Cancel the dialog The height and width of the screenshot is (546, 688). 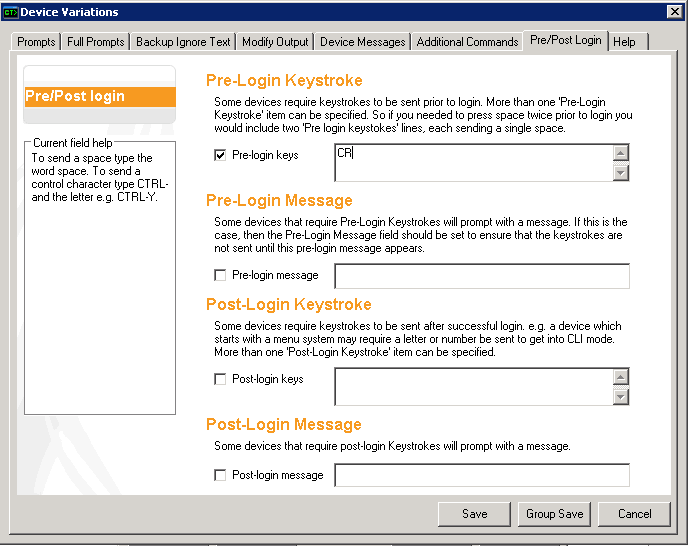tap(634, 514)
